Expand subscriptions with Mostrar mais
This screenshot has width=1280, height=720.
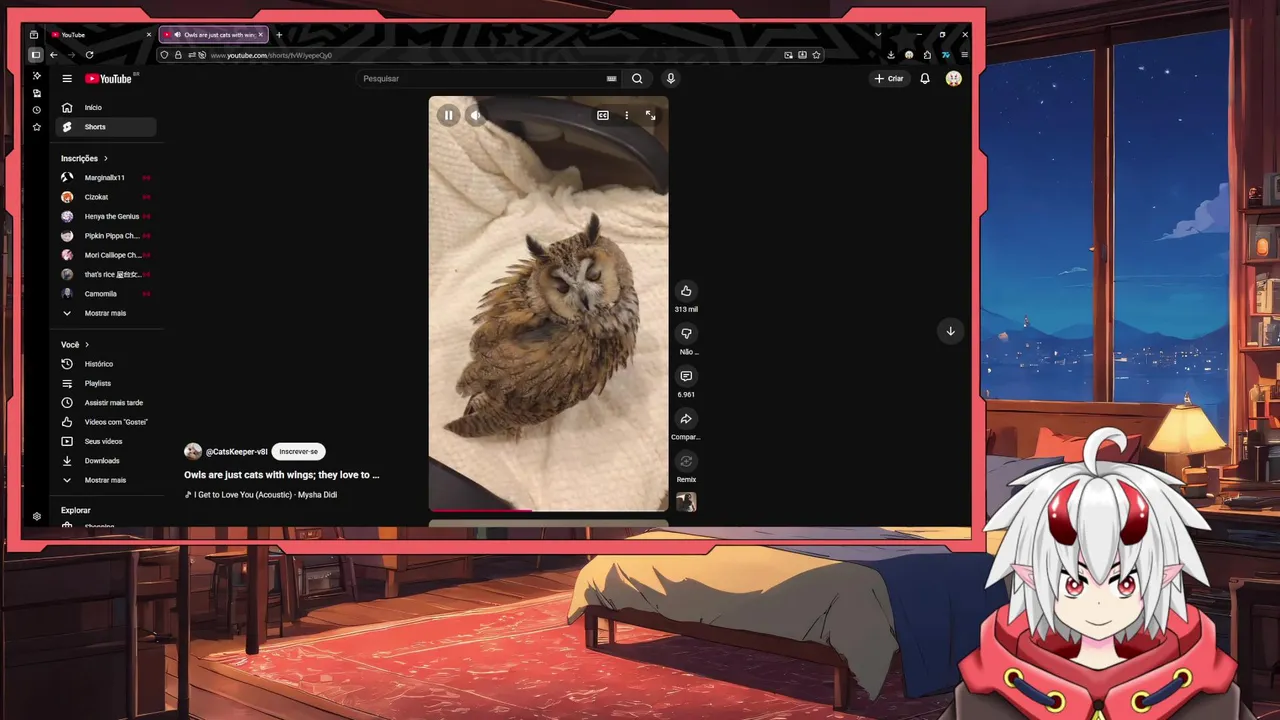(106, 313)
